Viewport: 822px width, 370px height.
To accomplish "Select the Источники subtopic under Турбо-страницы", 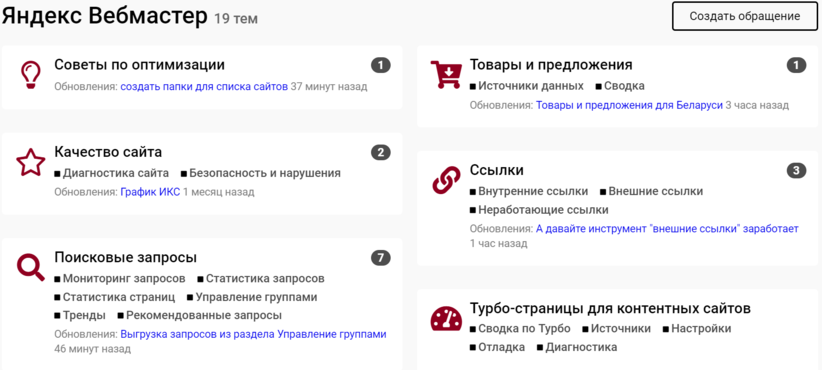I will point(616,329).
